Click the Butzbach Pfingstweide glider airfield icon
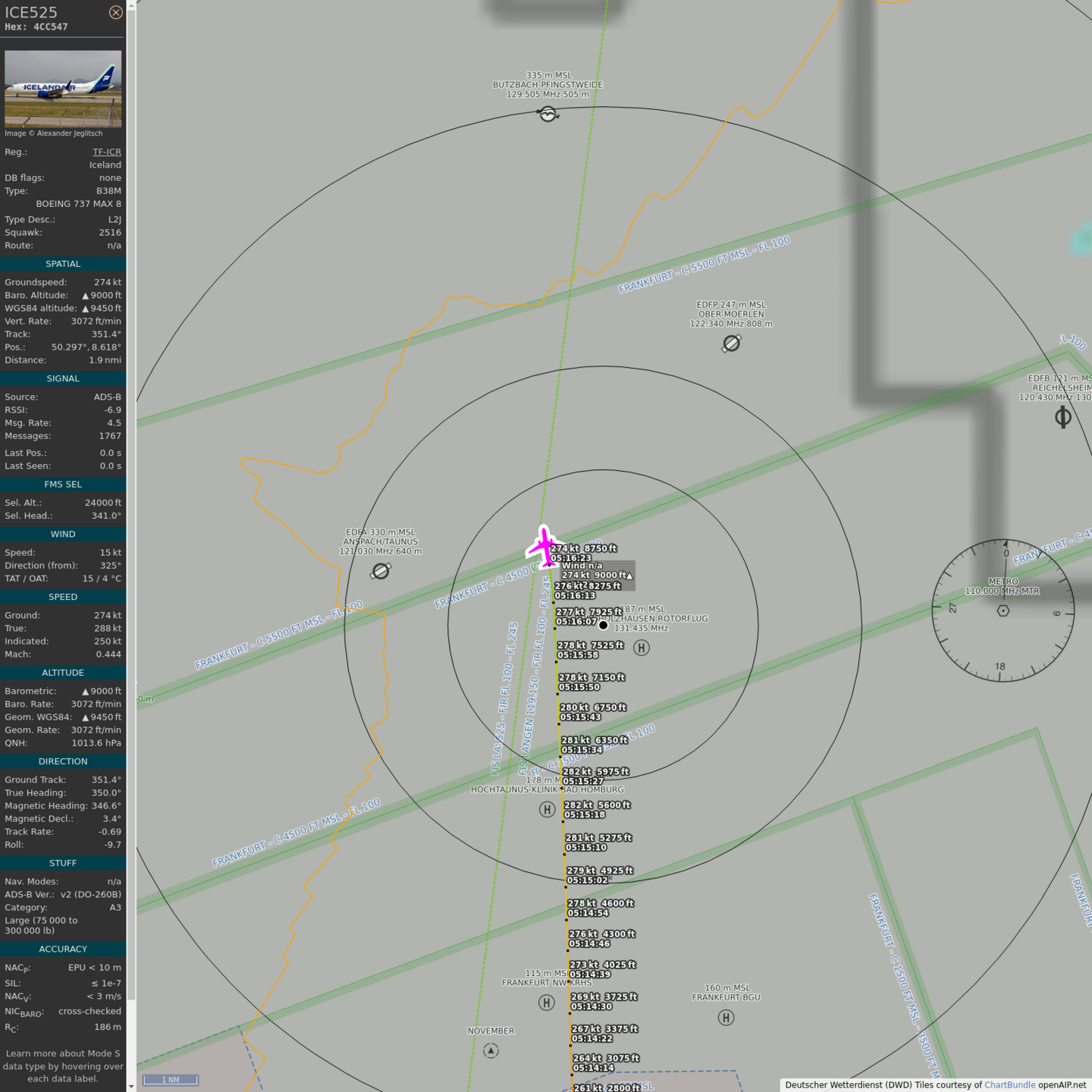 point(548,114)
